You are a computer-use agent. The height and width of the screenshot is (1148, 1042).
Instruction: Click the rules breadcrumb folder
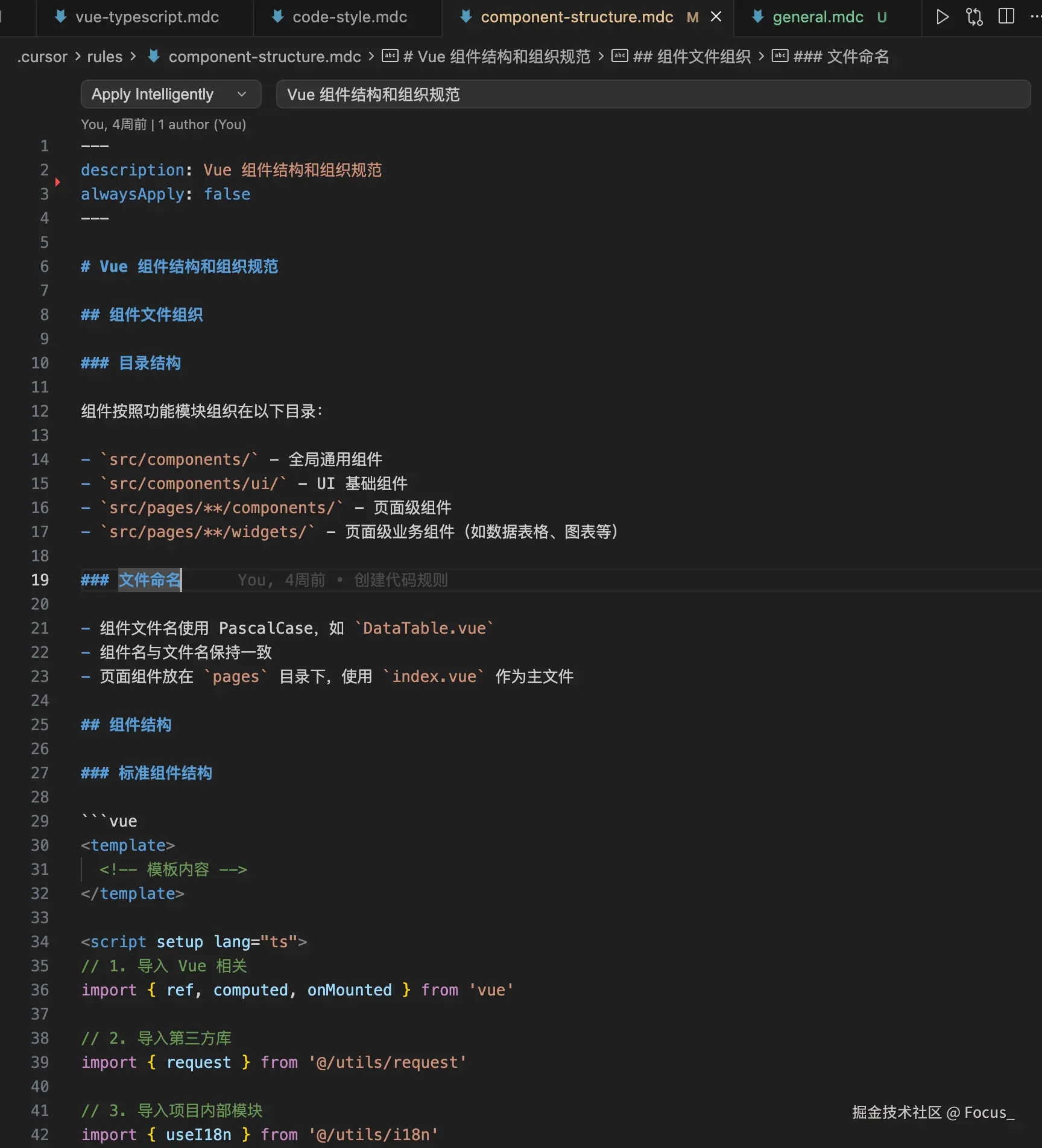pos(105,57)
